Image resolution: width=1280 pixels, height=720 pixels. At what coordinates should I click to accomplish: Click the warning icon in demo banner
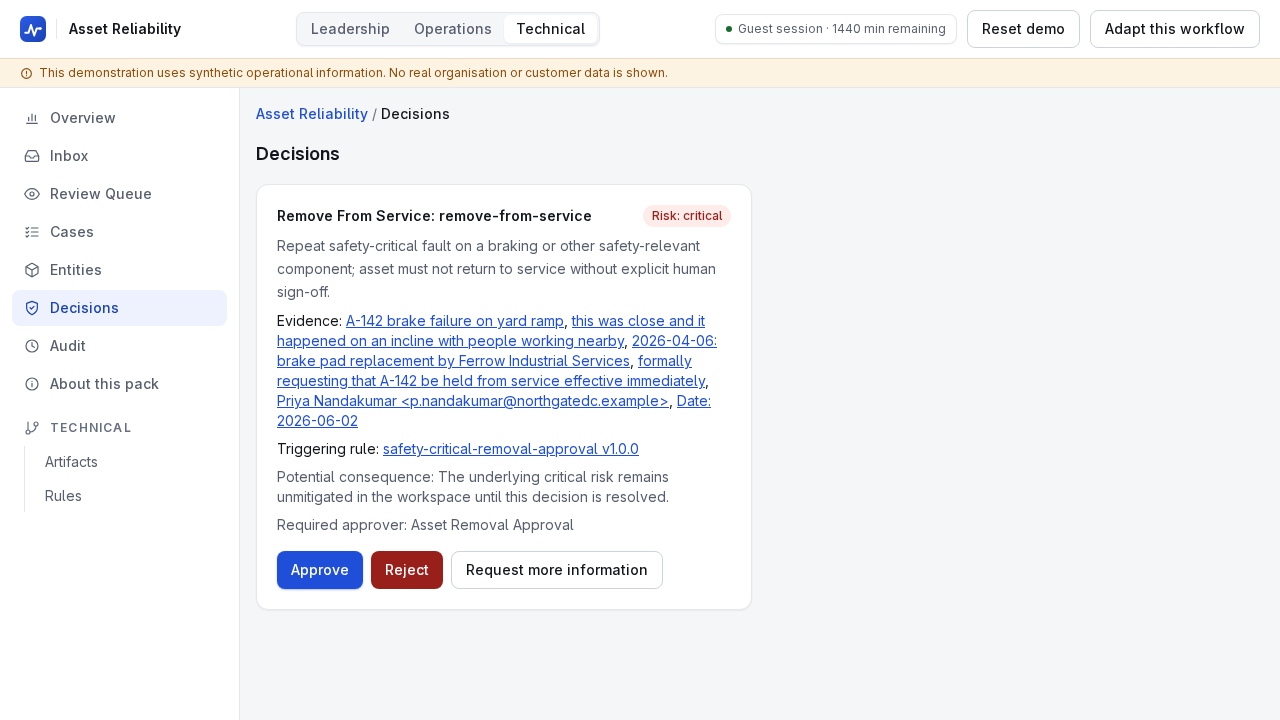coord(26,73)
